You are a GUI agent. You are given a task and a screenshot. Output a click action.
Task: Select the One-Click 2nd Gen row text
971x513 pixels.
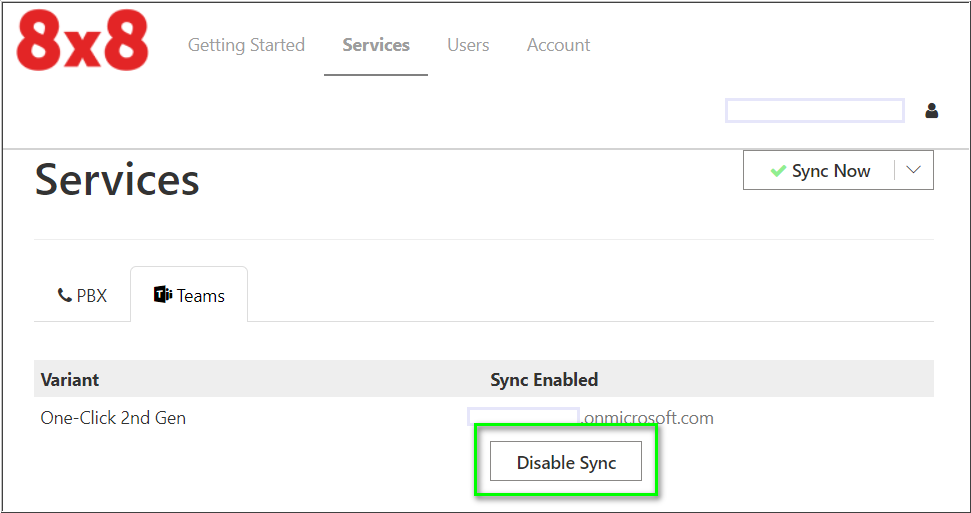[113, 418]
